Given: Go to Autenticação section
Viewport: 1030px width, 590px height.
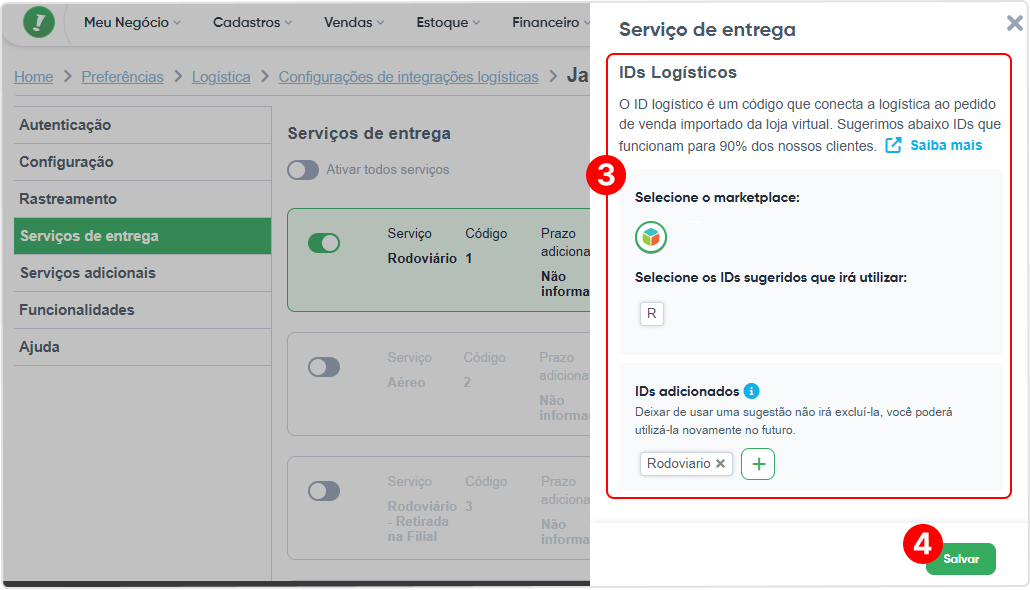Looking at the screenshot, I should click(x=143, y=125).
